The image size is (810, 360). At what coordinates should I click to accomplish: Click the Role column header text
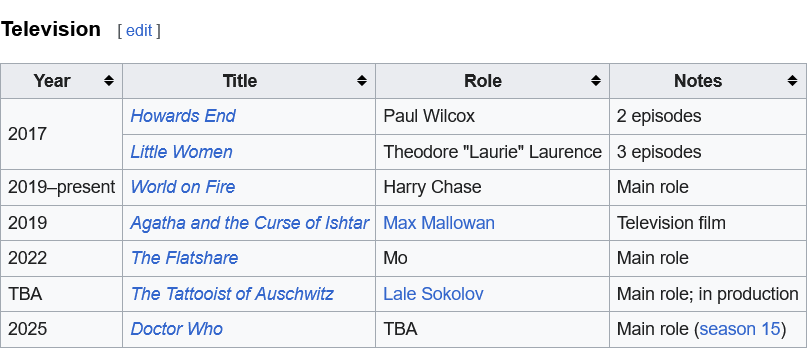pyautogui.click(x=482, y=81)
